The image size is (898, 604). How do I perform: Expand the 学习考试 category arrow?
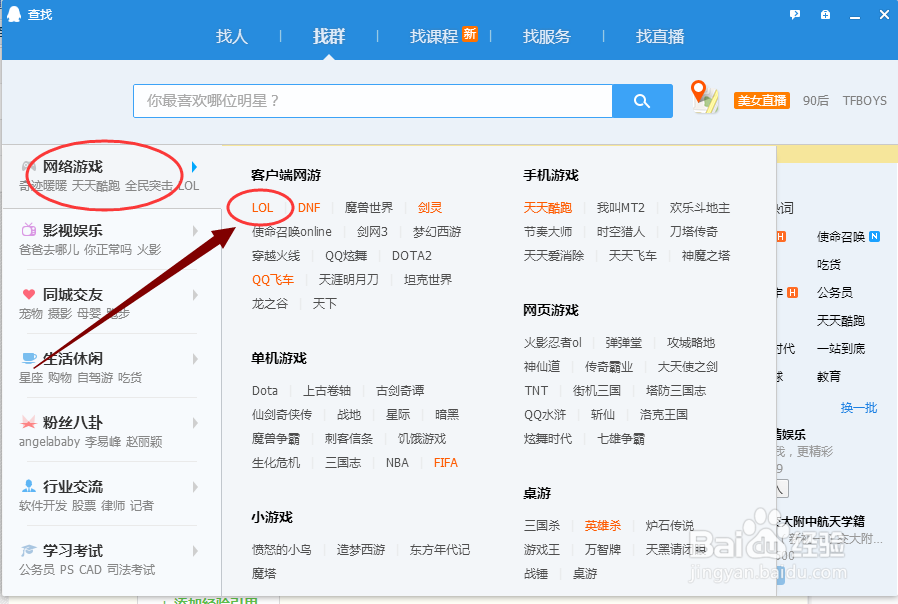pos(195,551)
